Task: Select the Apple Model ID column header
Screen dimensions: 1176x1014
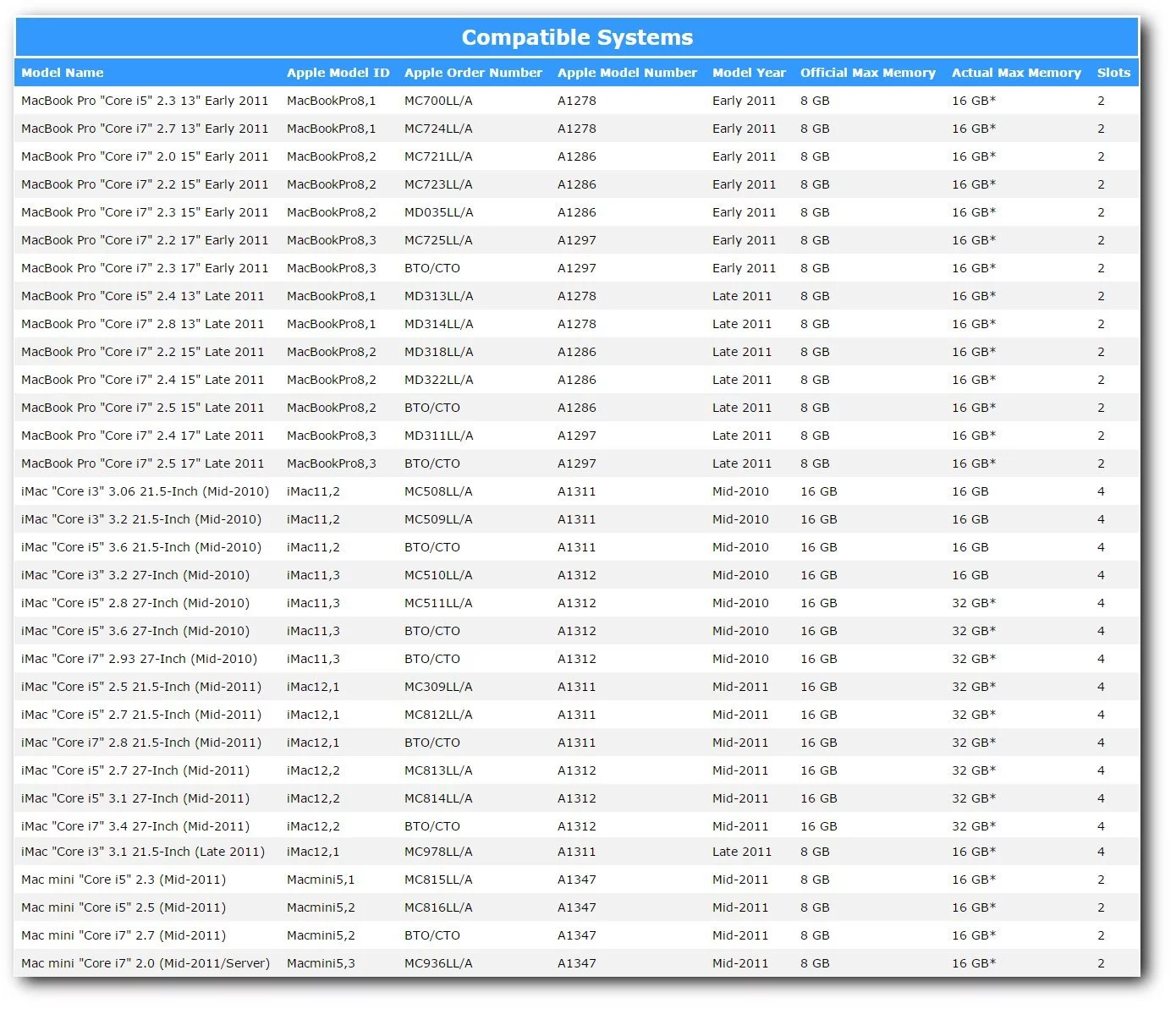Action: [x=338, y=73]
